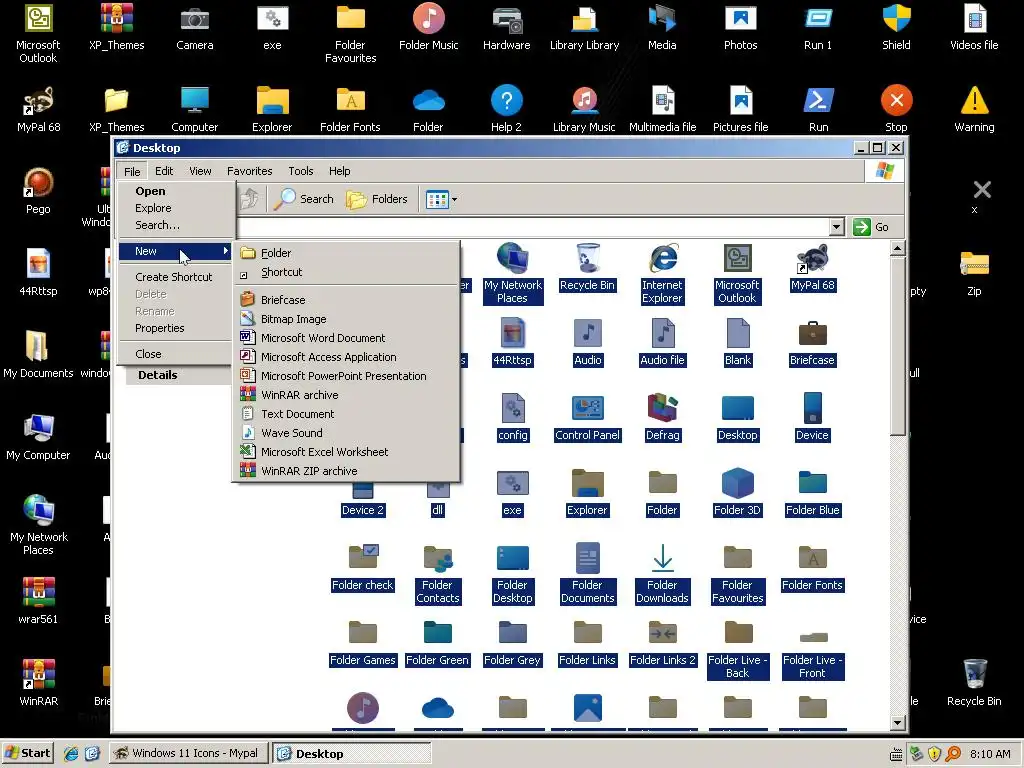Create a new Shortcut from submenu
The height and width of the screenshot is (768, 1024).
[346, 272]
